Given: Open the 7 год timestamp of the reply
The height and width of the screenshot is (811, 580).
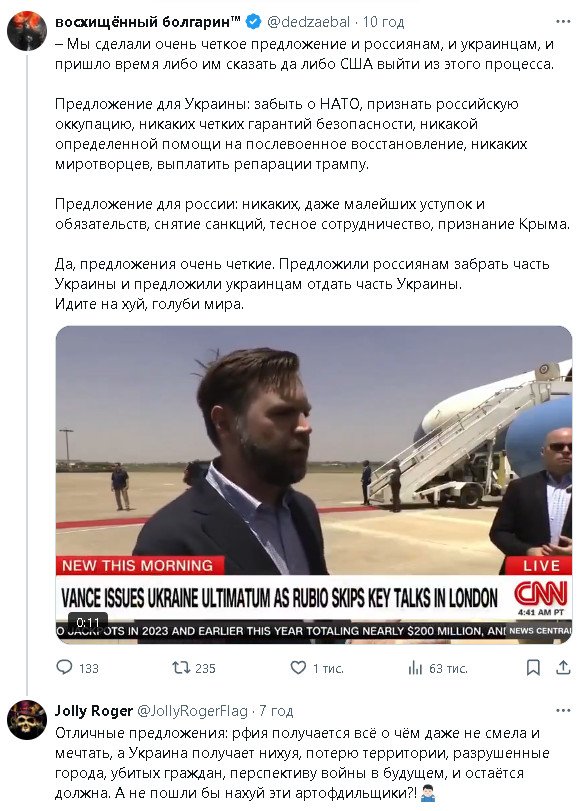Looking at the screenshot, I should click(x=276, y=711).
